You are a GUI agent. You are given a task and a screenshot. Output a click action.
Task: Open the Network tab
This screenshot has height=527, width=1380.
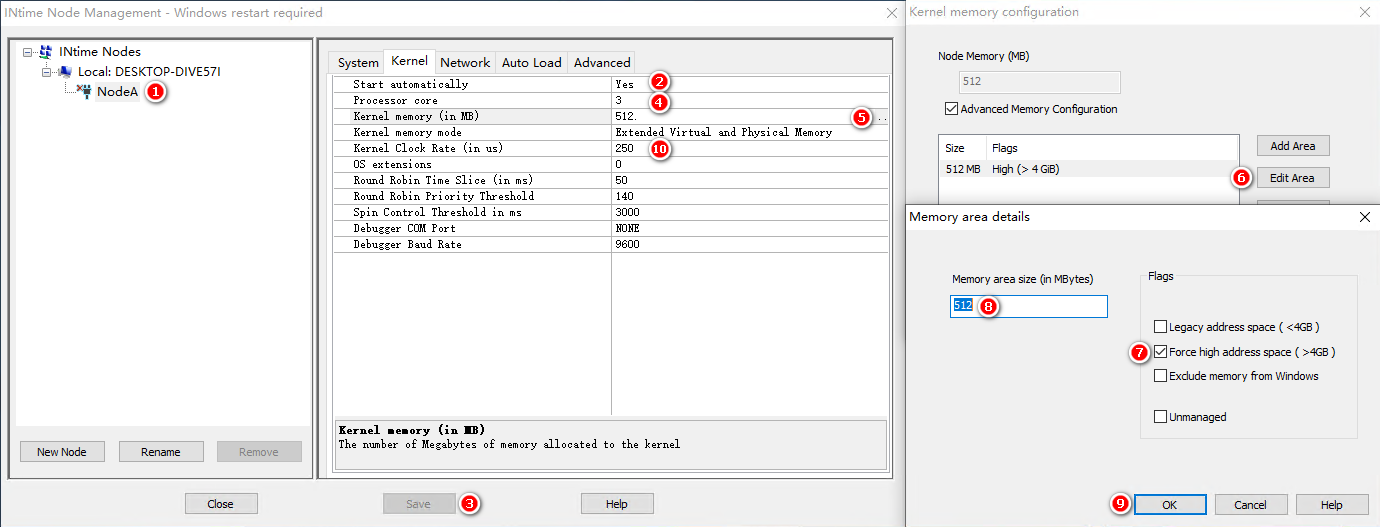point(465,62)
